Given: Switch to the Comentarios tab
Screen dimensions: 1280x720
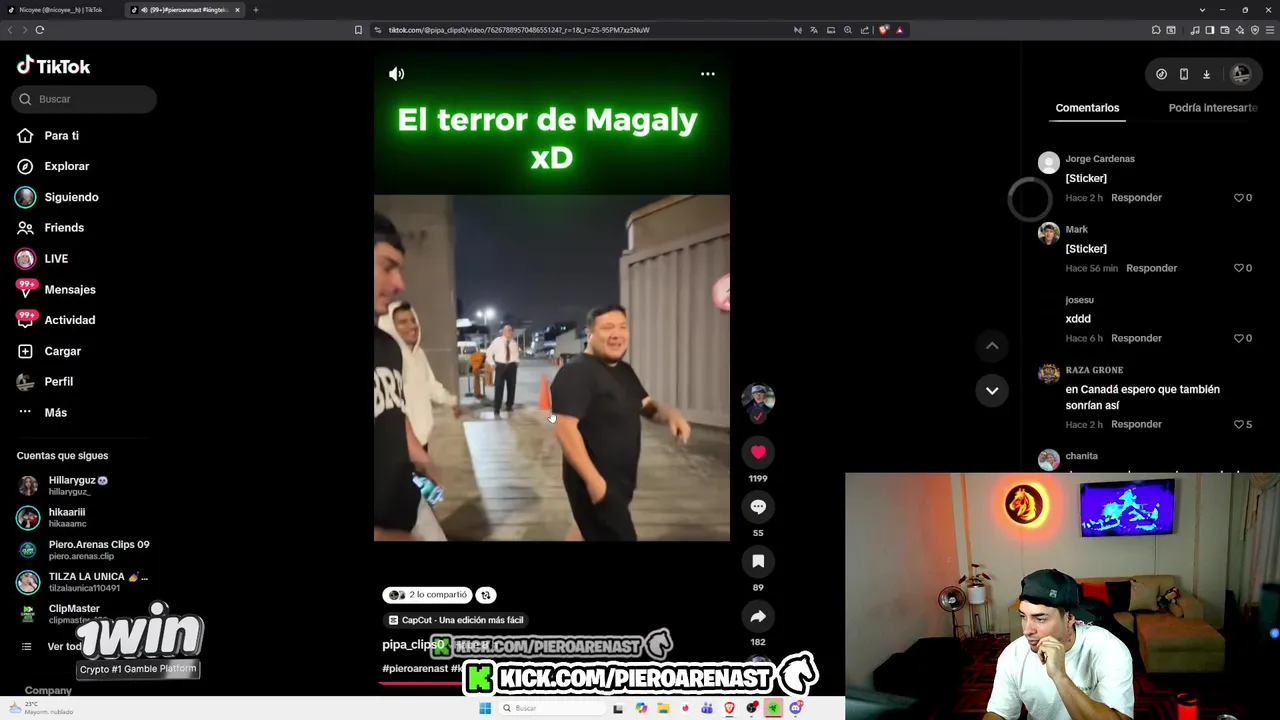Looking at the screenshot, I should [1087, 108].
